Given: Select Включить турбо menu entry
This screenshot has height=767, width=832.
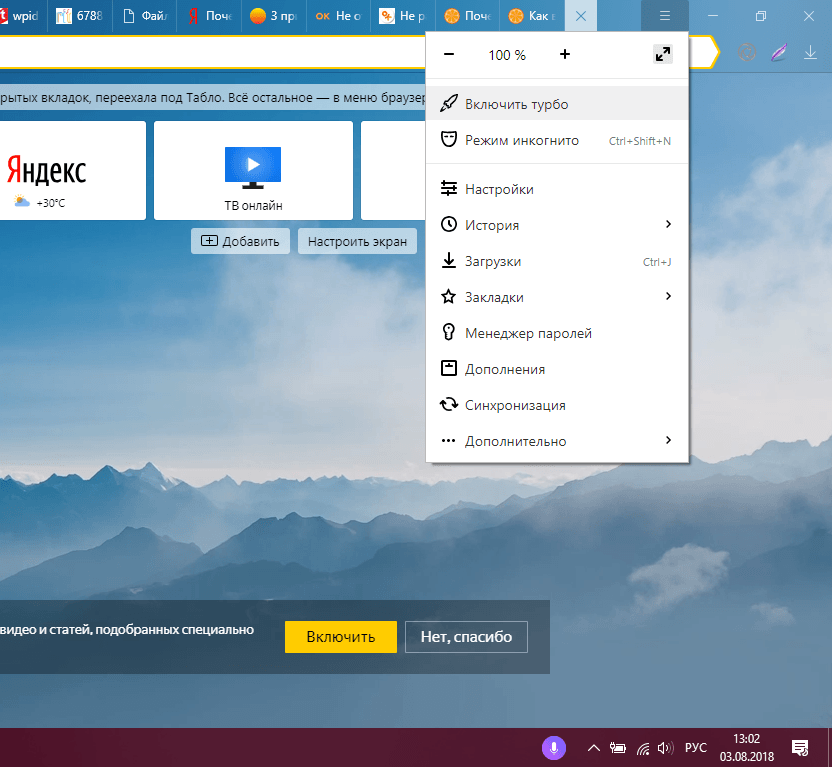Looking at the screenshot, I should click(x=557, y=104).
